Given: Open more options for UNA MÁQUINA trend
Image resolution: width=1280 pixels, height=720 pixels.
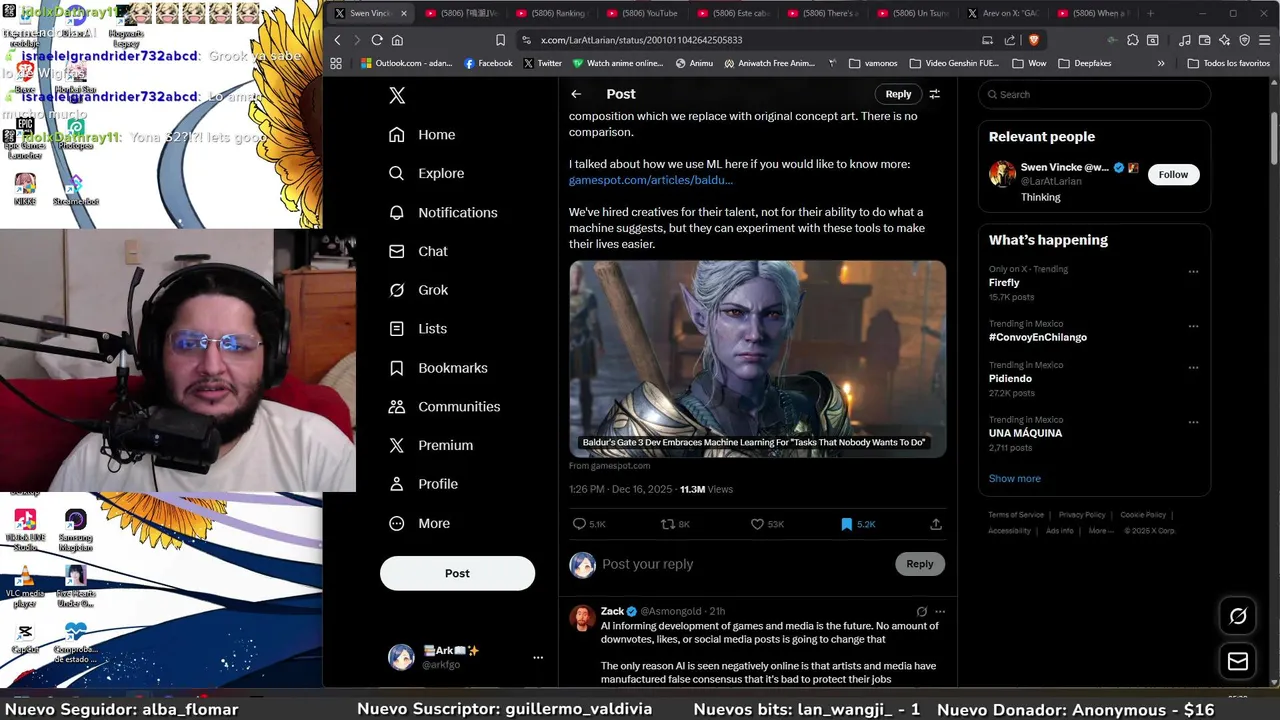Looking at the screenshot, I should tap(1193, 422).
